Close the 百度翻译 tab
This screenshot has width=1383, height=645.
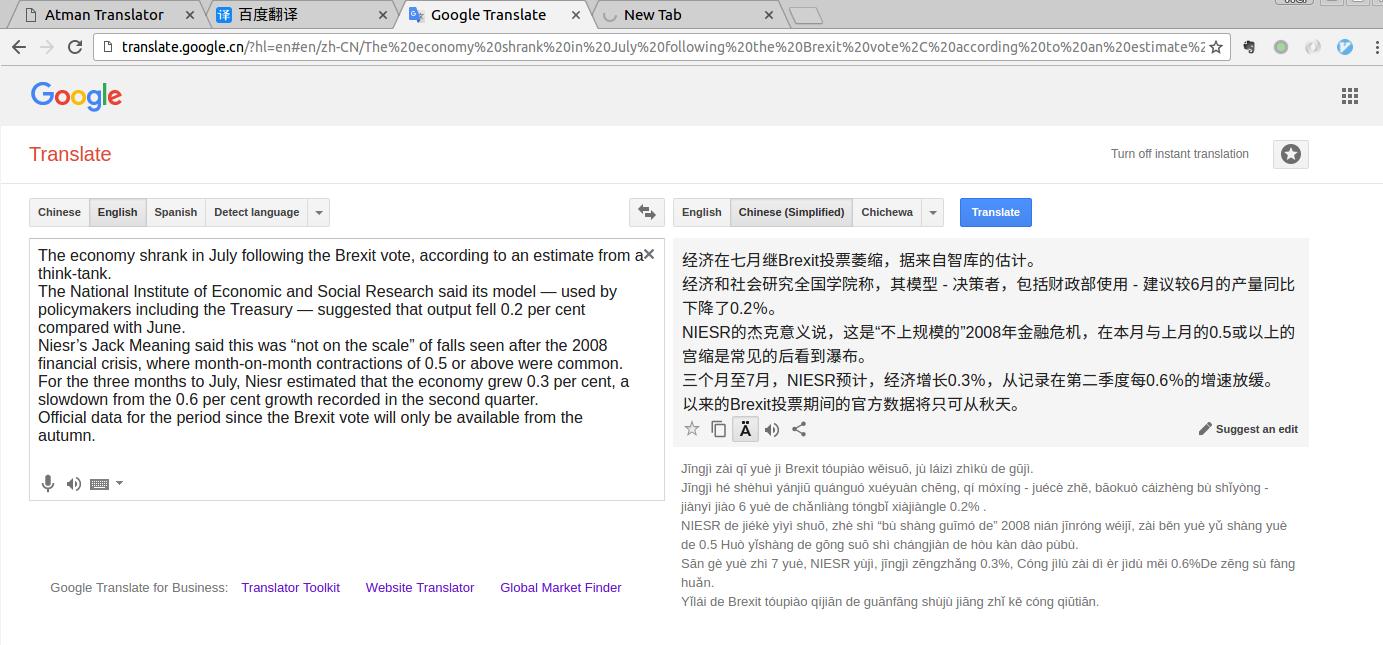tap(383, 15)
